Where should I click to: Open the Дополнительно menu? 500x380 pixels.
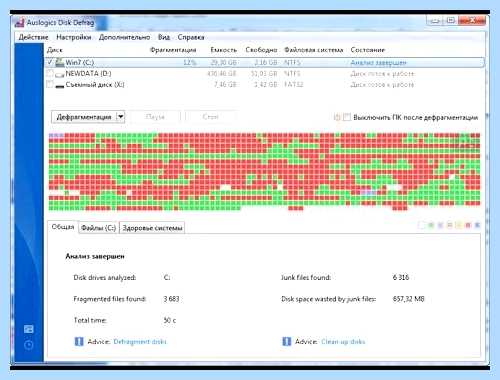[124, 37]
